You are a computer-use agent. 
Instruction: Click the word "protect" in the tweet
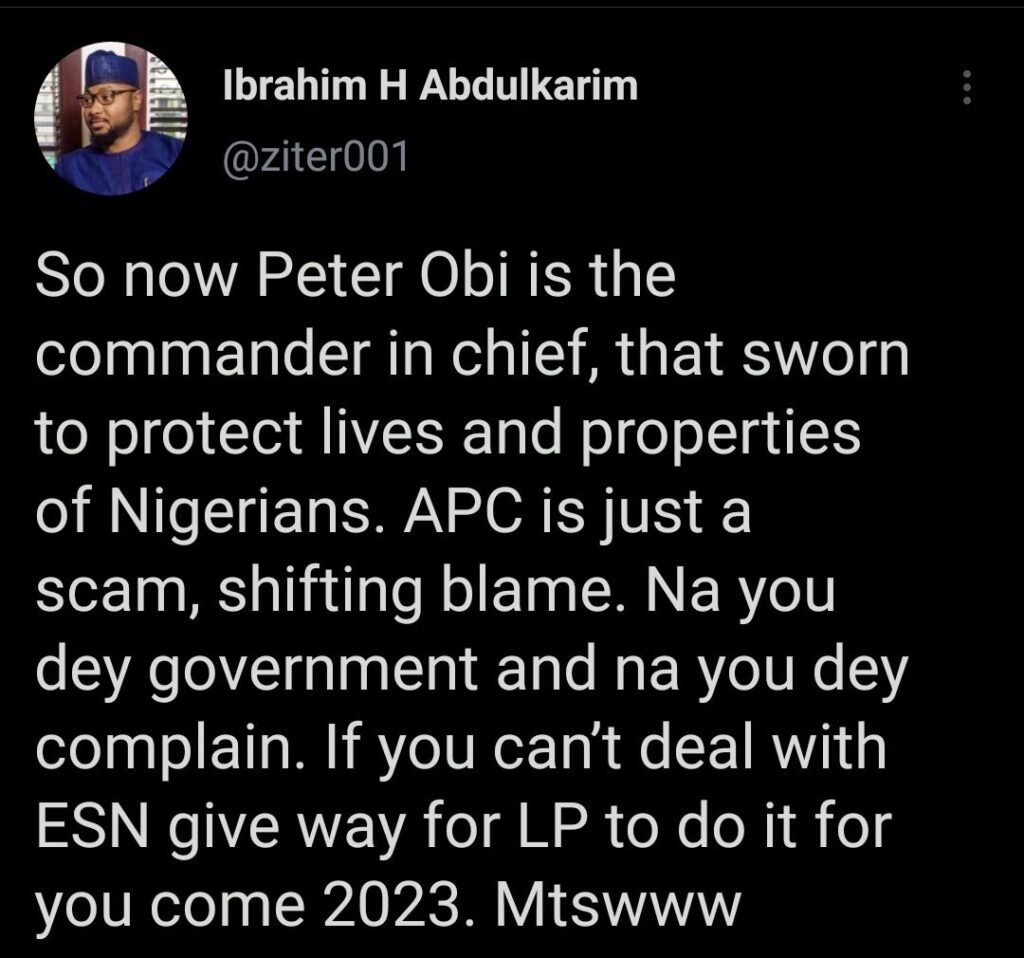204,436
